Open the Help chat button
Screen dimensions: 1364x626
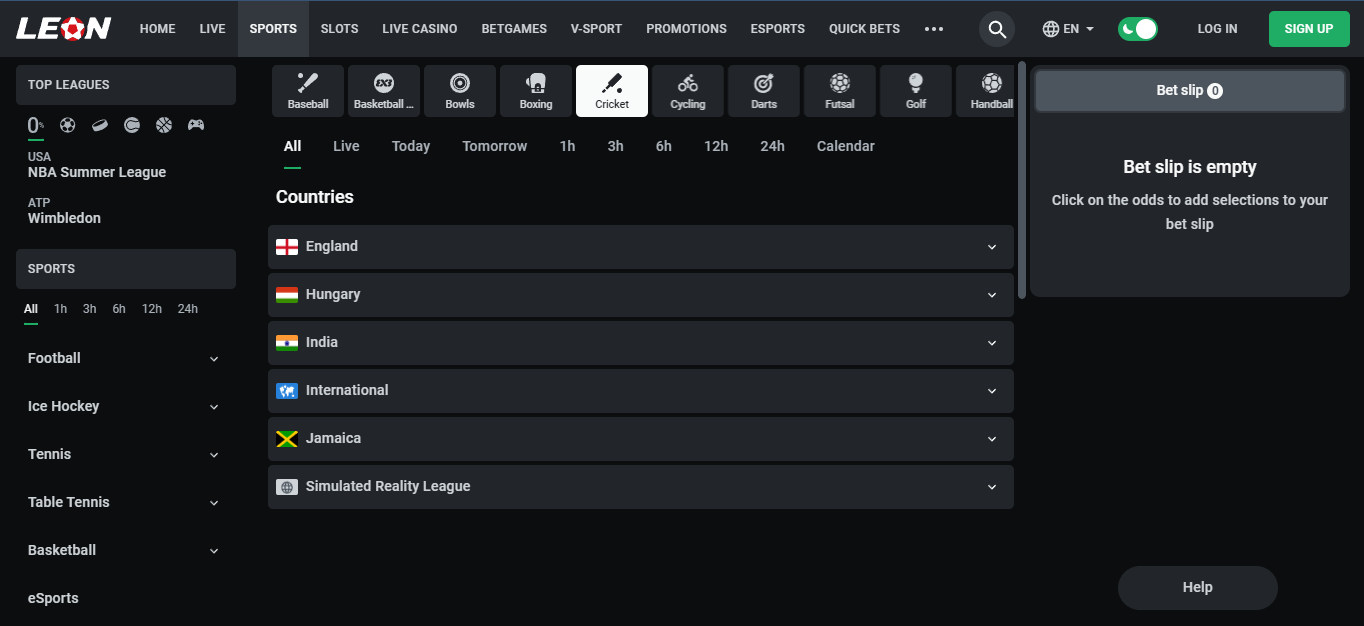pos(1197,588)
